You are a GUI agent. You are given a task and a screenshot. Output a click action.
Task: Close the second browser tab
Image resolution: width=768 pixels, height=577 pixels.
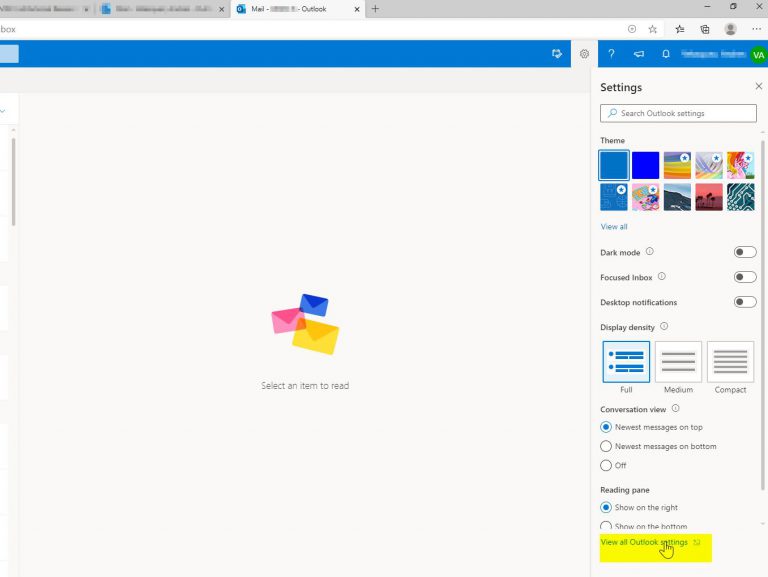pos(221,9)
